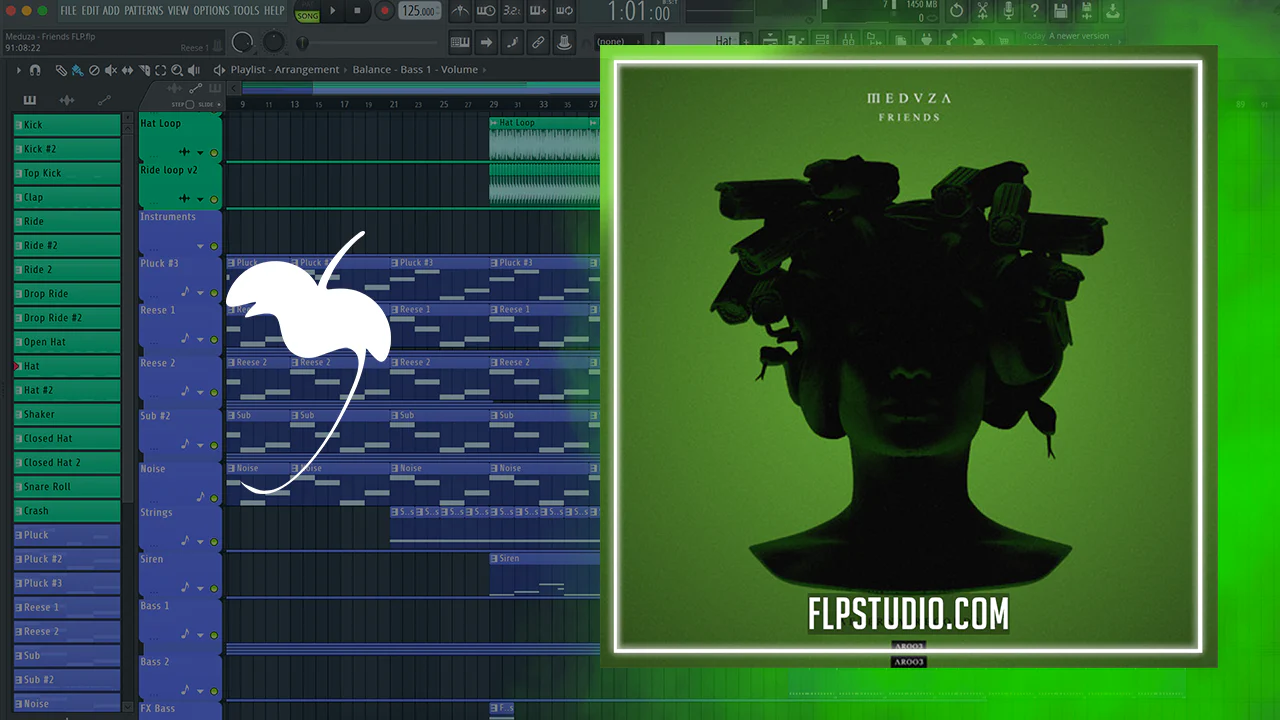Click the main pitch knob

[273, 42]
